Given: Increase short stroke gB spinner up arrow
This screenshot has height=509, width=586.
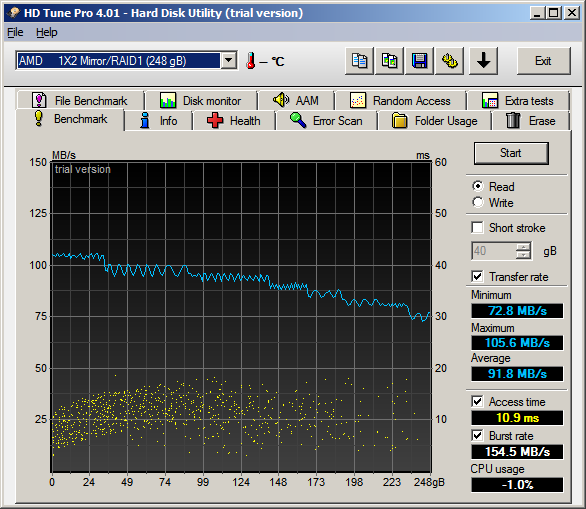Looking at the screenshot, I should (523, 247).
